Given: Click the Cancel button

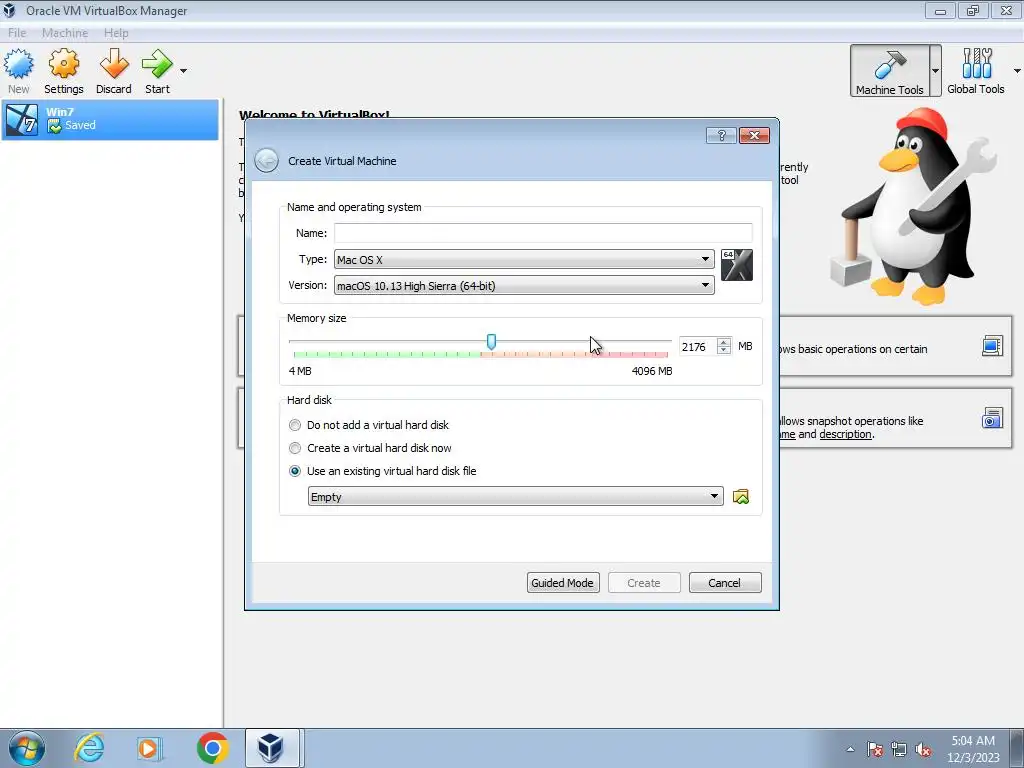Looking at the screenshot, I should pyautogui.click(x=725, y=583).
